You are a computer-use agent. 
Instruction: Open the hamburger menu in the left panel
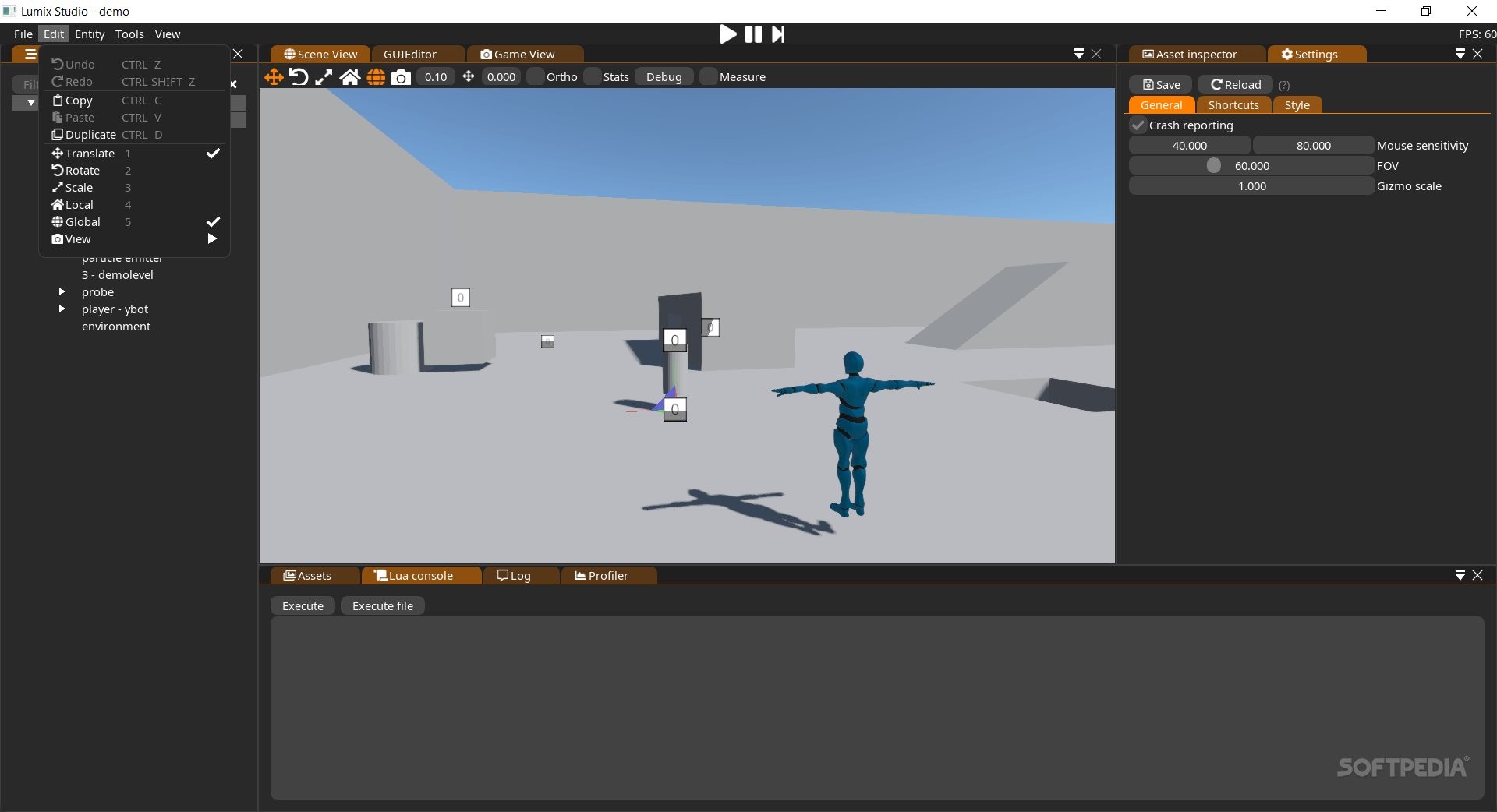30,54
